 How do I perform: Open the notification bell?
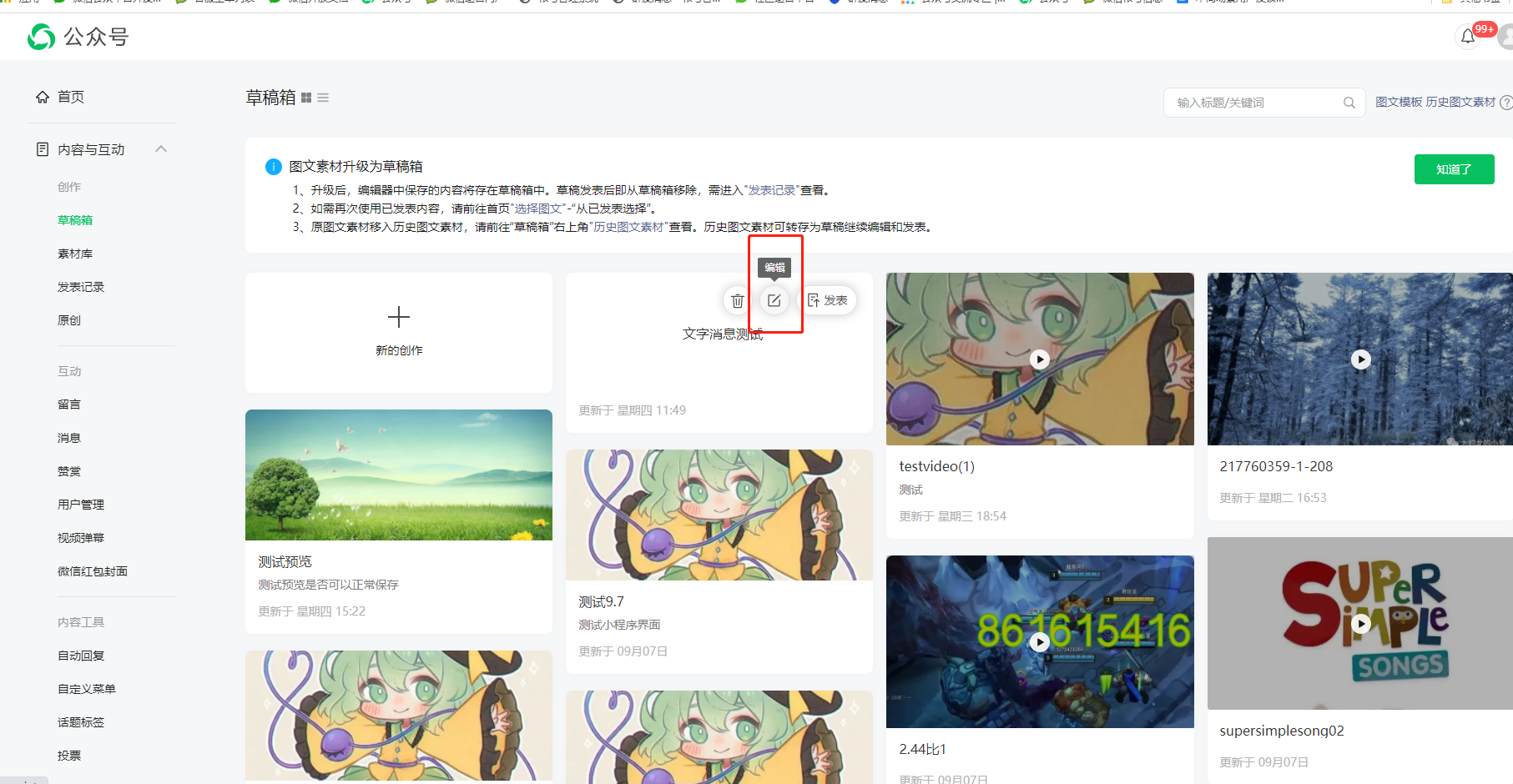point(1468,37)
